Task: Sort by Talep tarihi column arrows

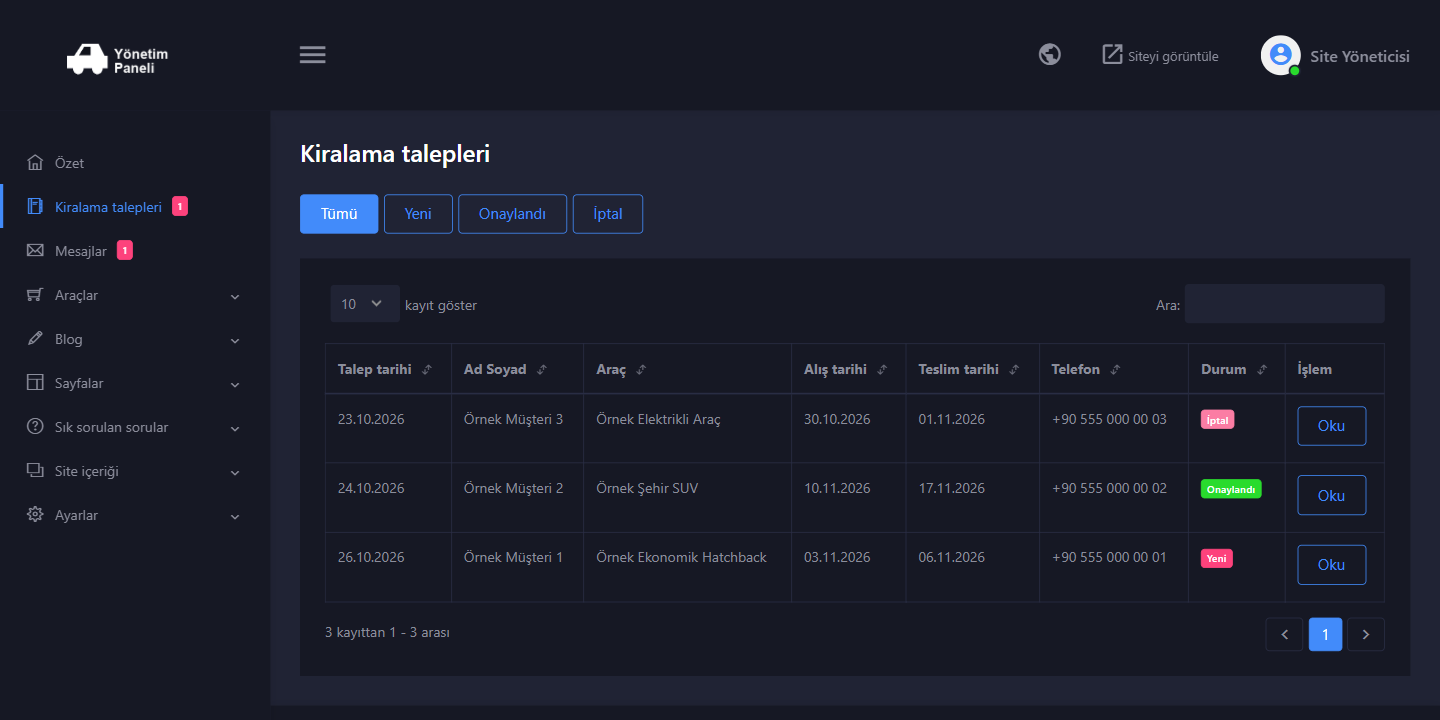Action: point(427,370)
